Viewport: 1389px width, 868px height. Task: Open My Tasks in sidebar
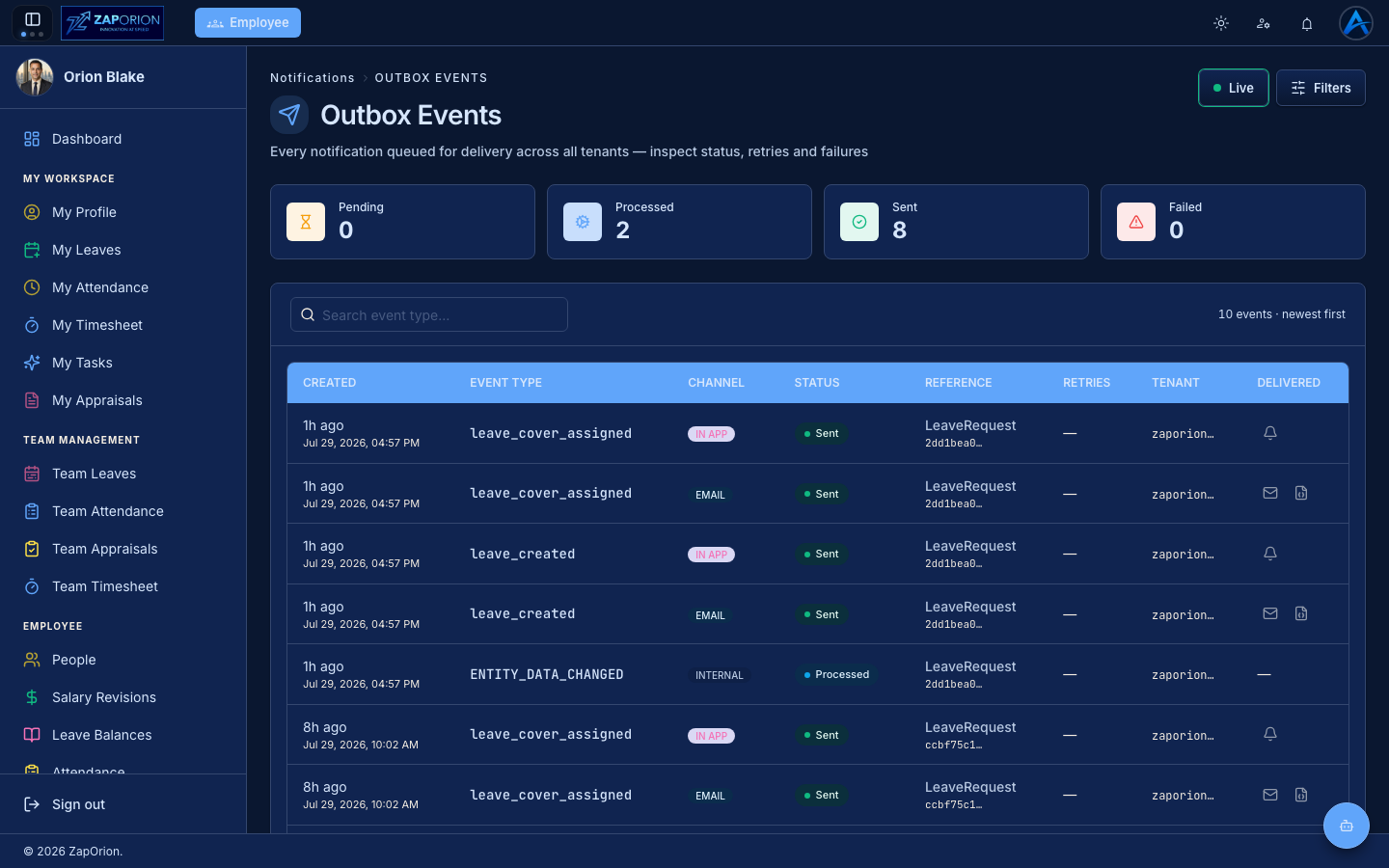pos(123,363)
